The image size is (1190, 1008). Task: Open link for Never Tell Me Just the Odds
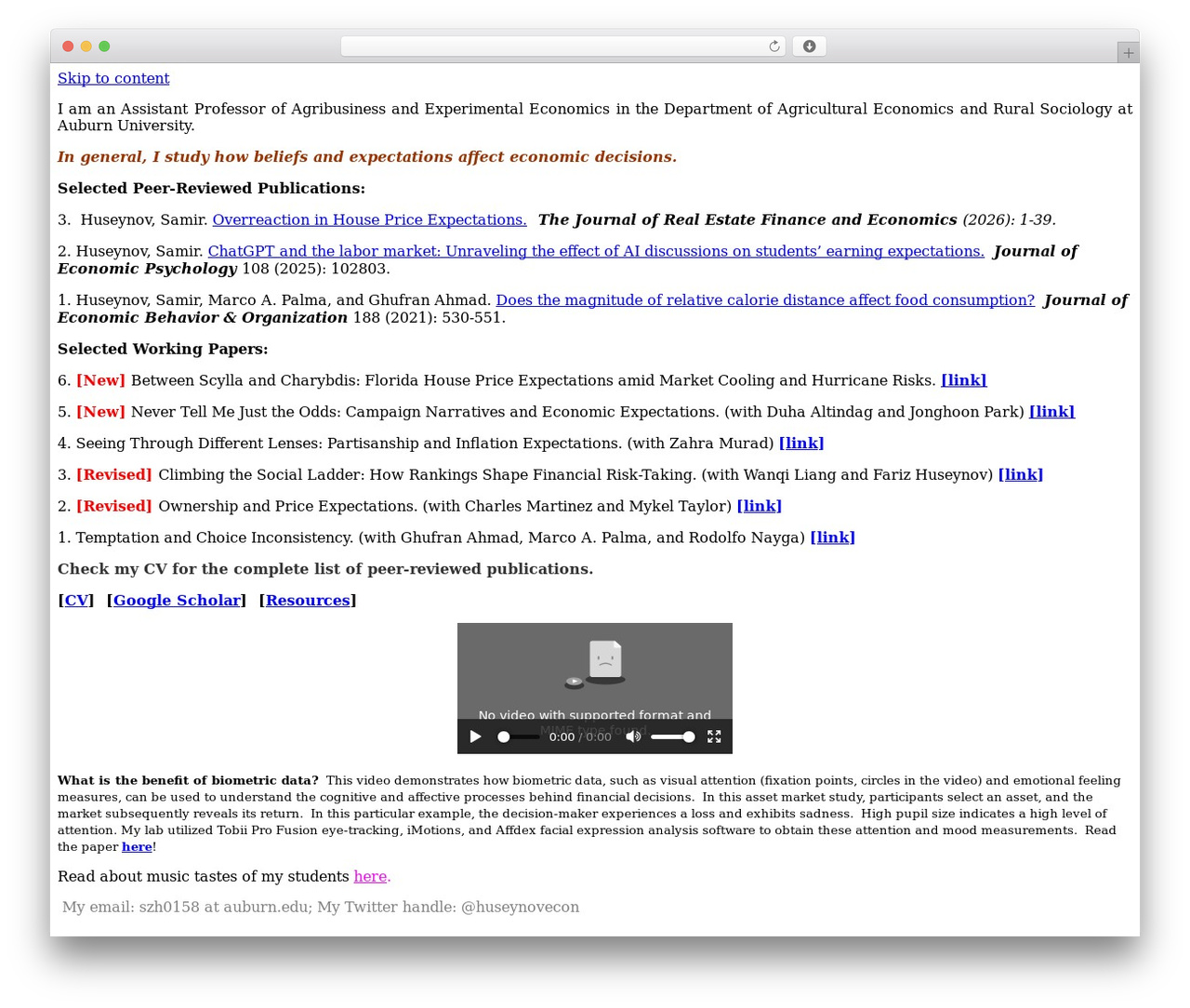[1051, 412]
